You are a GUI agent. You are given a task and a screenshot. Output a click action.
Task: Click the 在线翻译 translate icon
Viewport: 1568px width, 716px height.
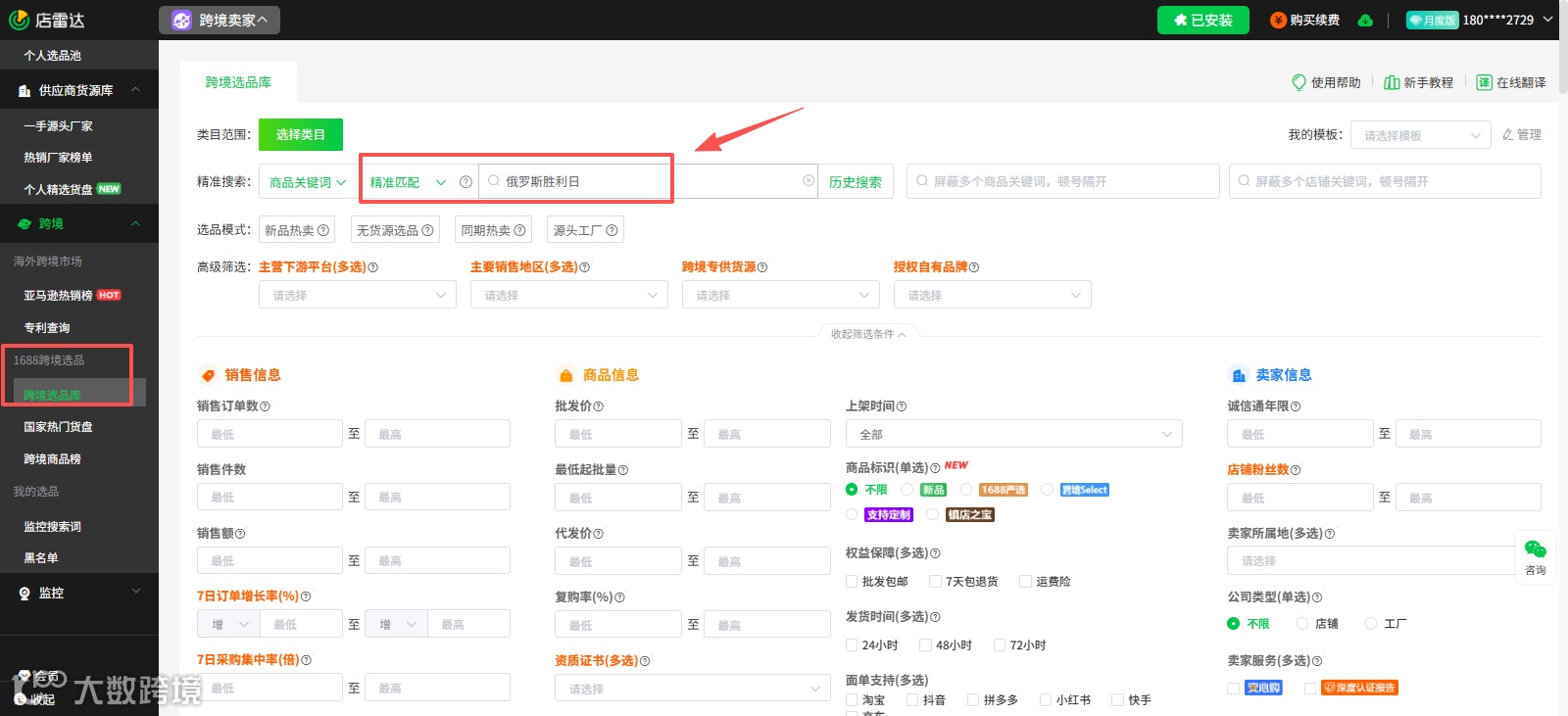(x=1484, y=82)
